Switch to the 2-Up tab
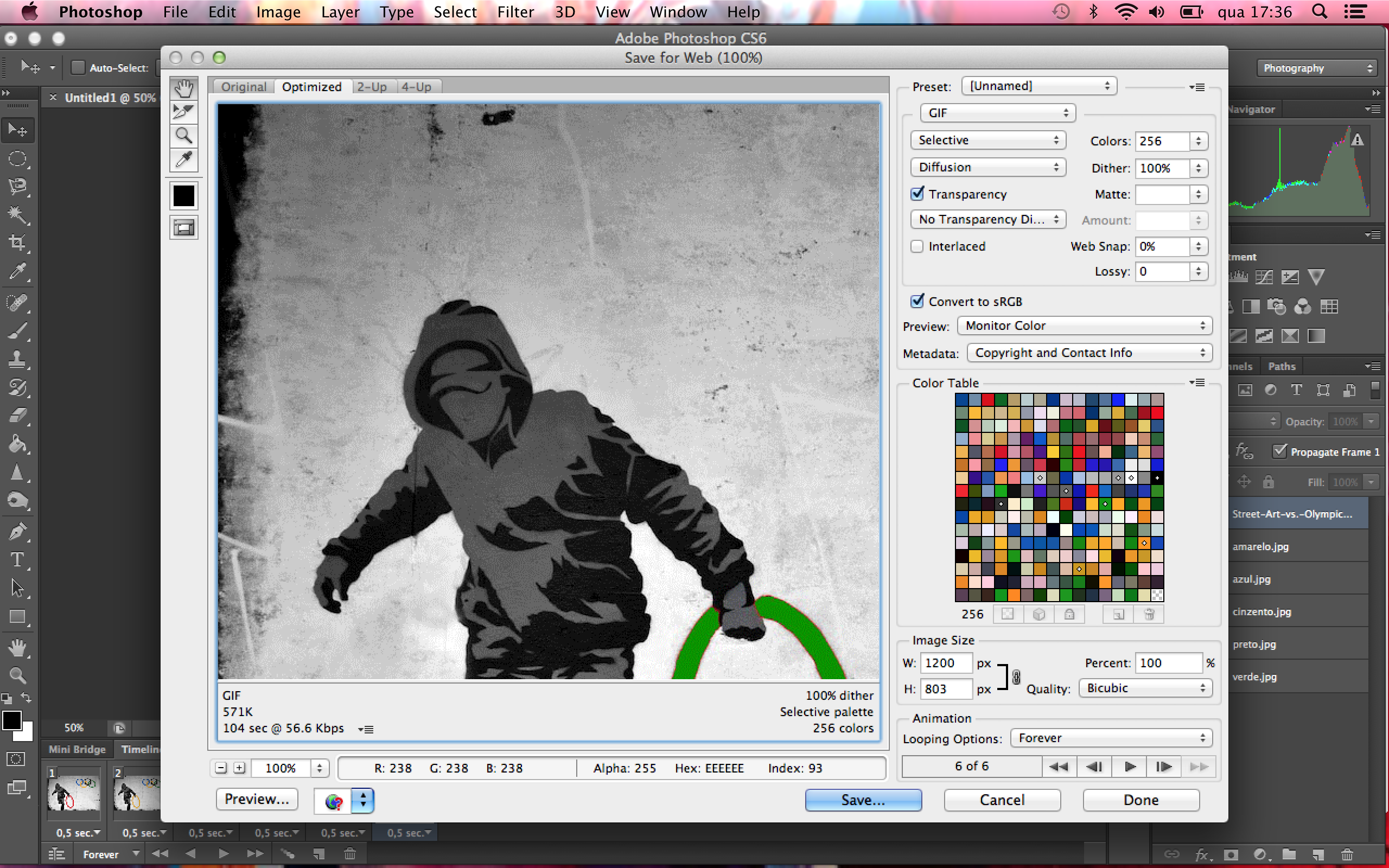1389x868 pixels. point(372,87)
